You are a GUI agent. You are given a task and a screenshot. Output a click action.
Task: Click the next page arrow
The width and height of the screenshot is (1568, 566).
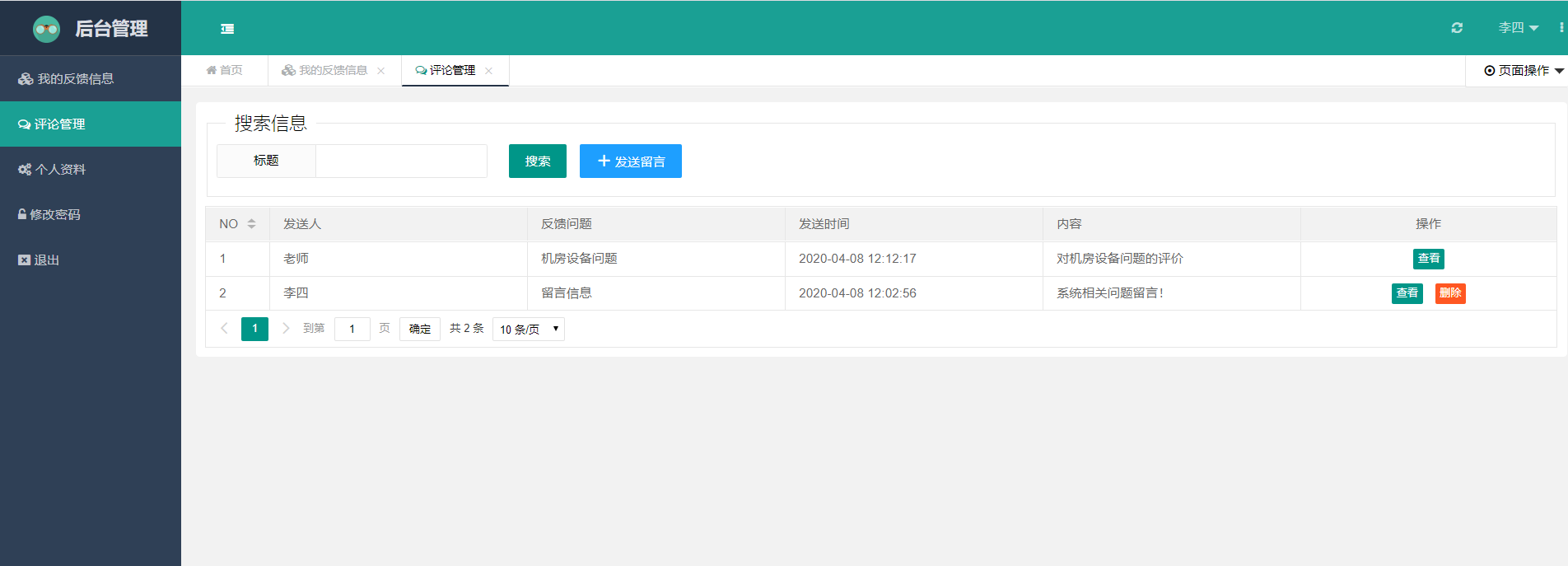[x=286, y=328]
